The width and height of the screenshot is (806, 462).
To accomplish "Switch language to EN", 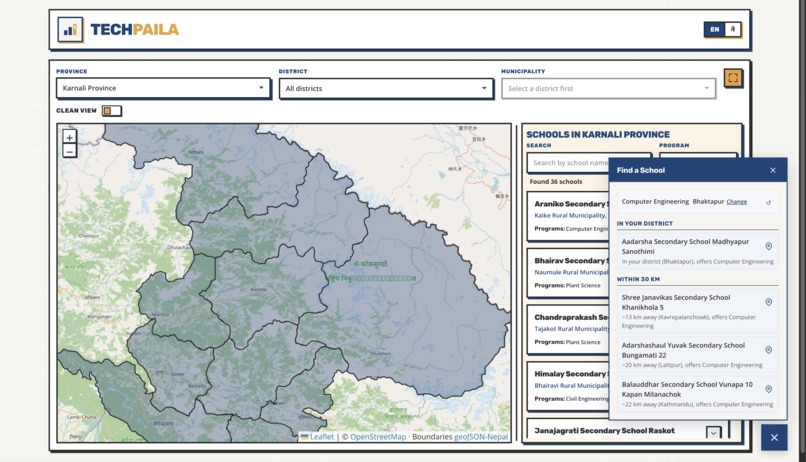I will (715, 29).
